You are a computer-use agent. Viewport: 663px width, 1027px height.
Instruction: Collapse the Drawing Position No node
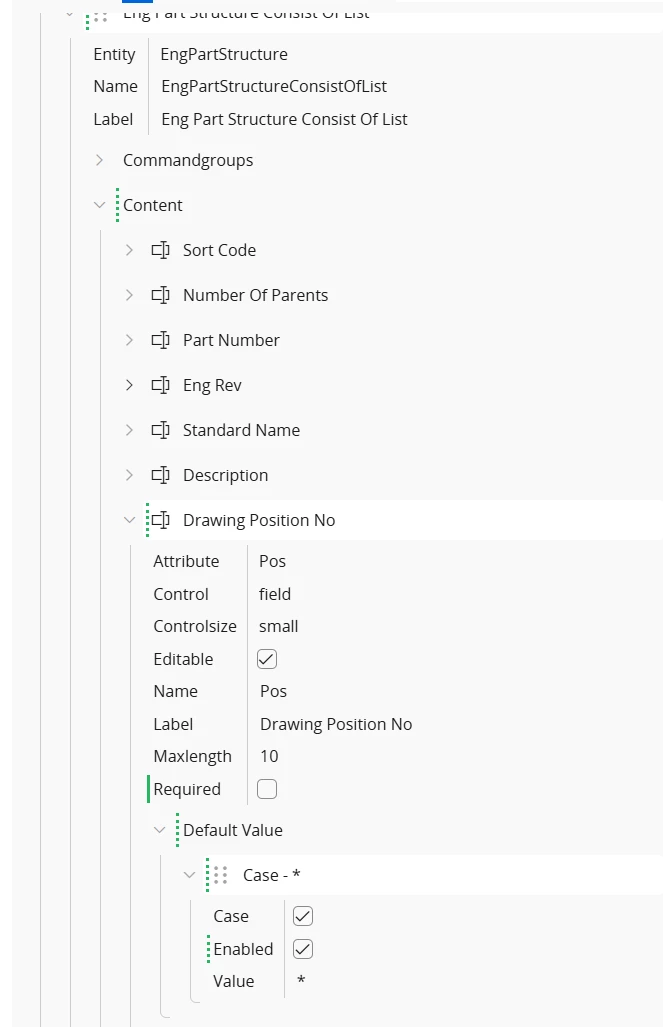tap(129, 520)
